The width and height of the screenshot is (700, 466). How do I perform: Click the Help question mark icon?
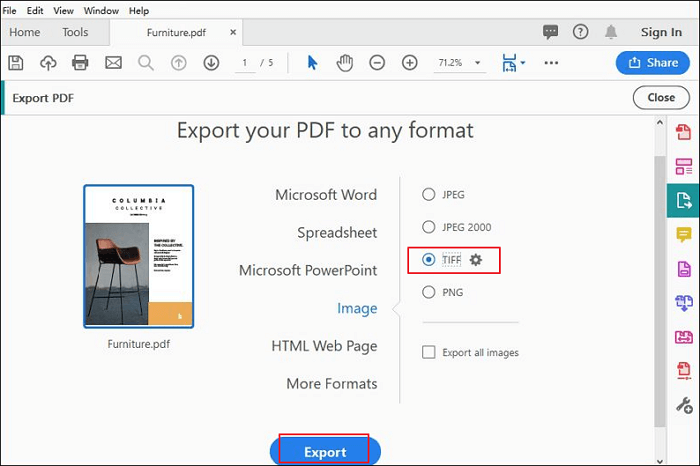[580, 32]
